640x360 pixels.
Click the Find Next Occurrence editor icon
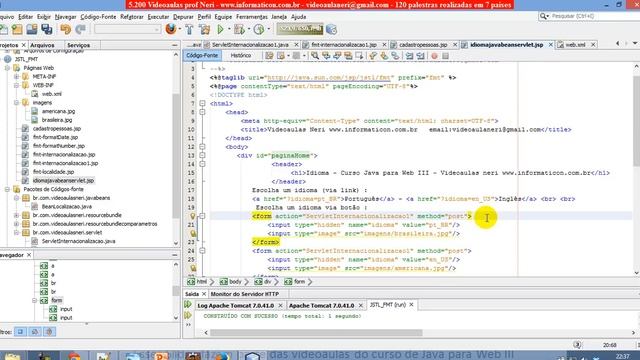337,56
